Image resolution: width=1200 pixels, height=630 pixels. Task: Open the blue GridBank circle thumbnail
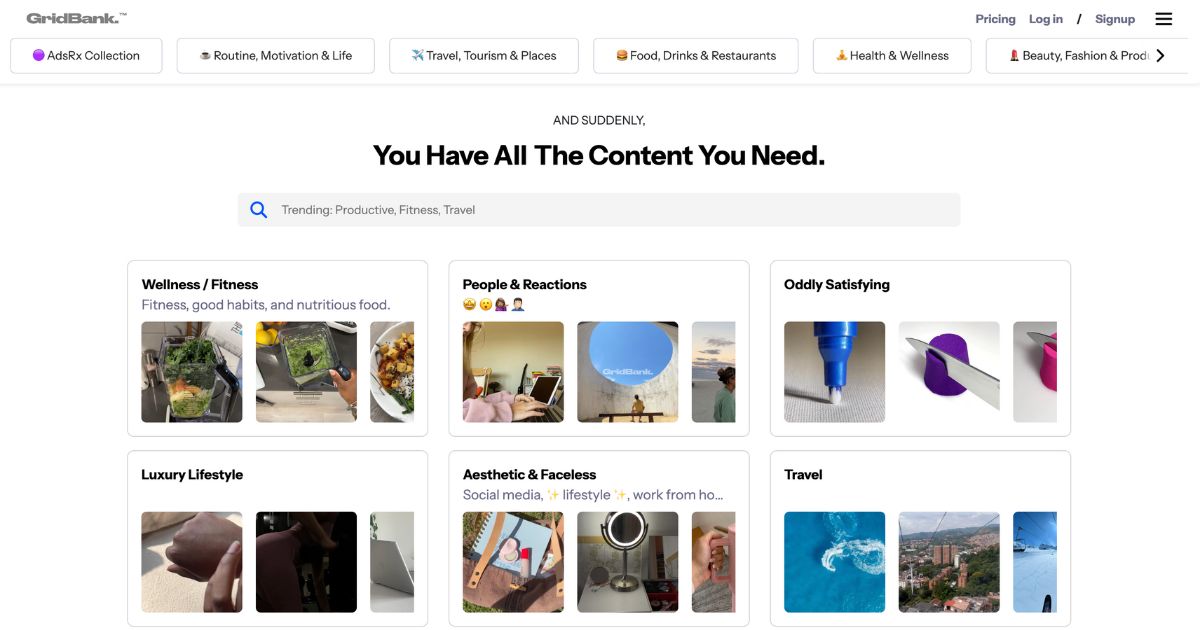click(x=628, y=372)
